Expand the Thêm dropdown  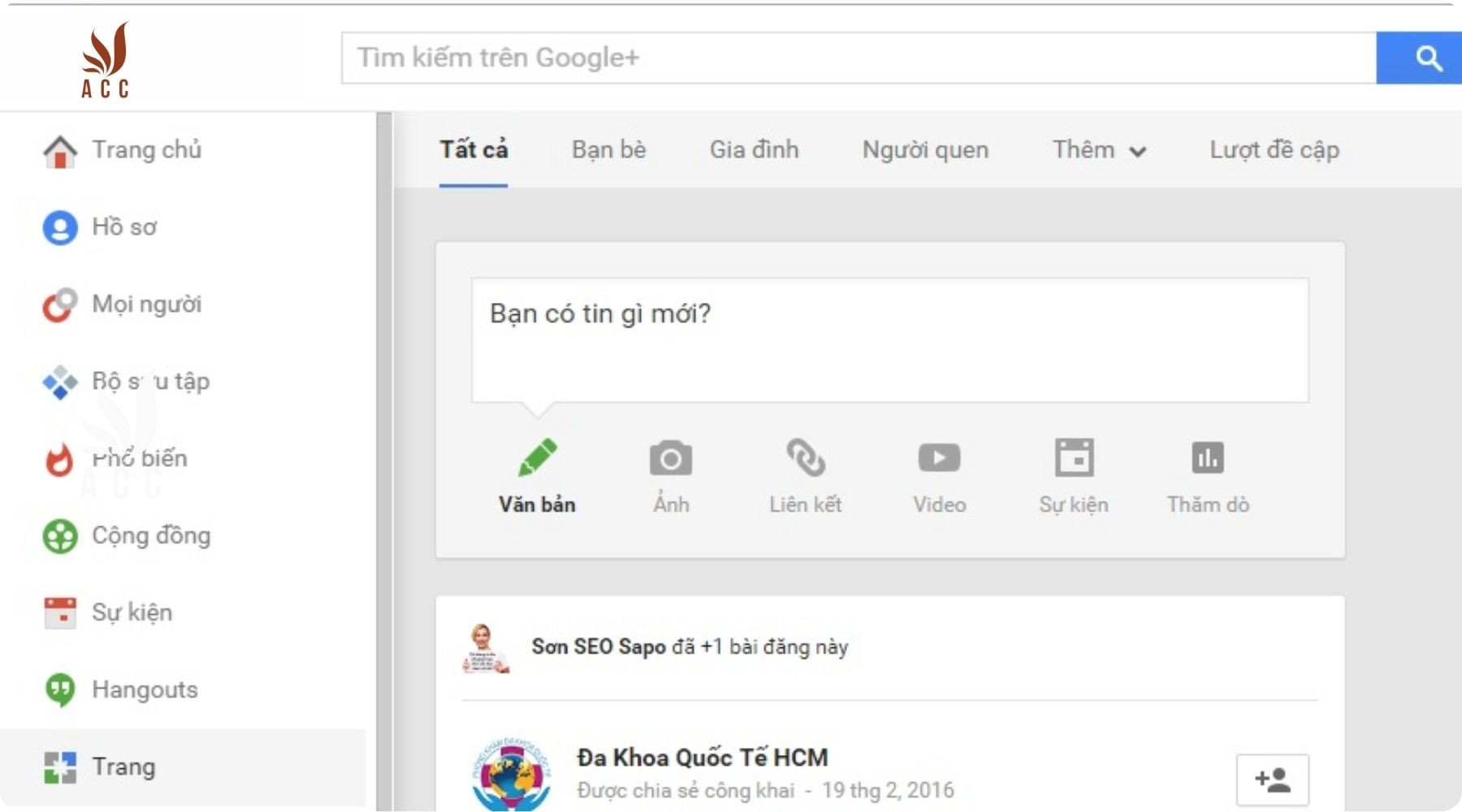coord(1100,150)
